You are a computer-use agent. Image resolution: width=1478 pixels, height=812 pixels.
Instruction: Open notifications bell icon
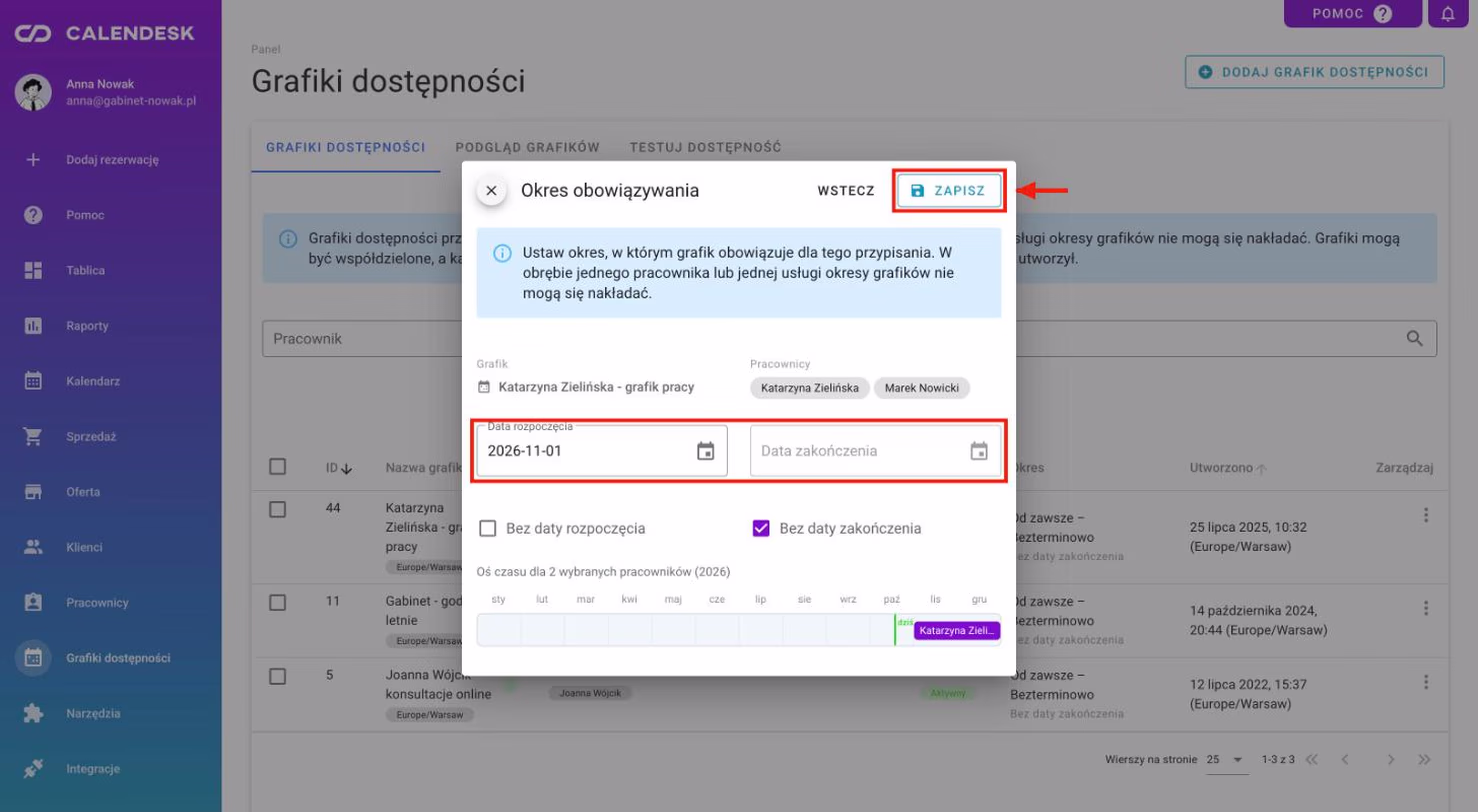1448,14
